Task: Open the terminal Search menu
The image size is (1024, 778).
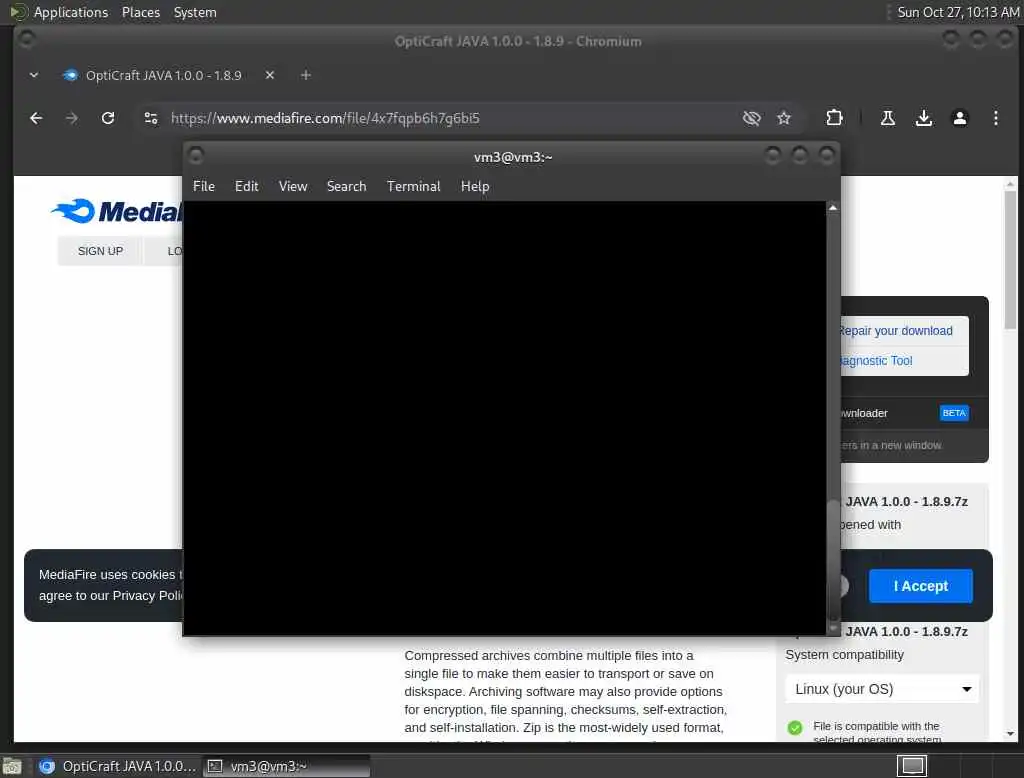Action: (346, 186)
